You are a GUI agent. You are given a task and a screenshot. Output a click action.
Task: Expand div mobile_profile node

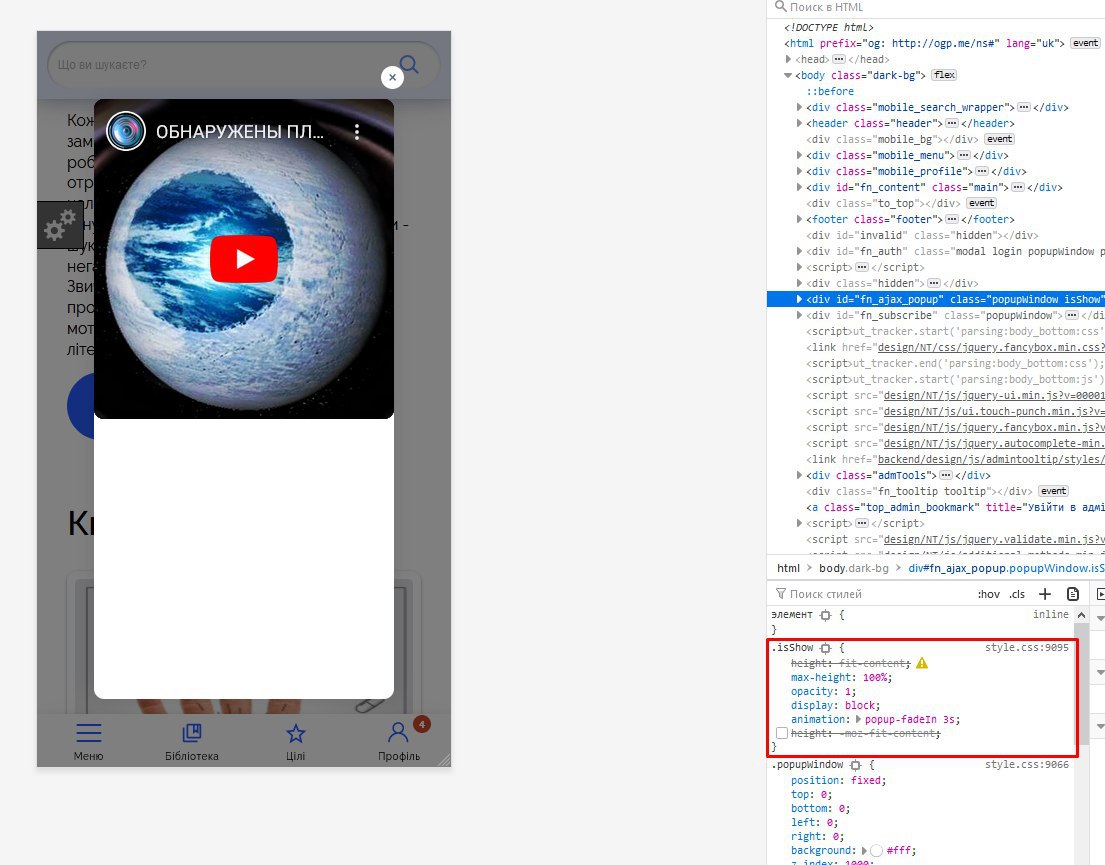(x=799, y=171)
